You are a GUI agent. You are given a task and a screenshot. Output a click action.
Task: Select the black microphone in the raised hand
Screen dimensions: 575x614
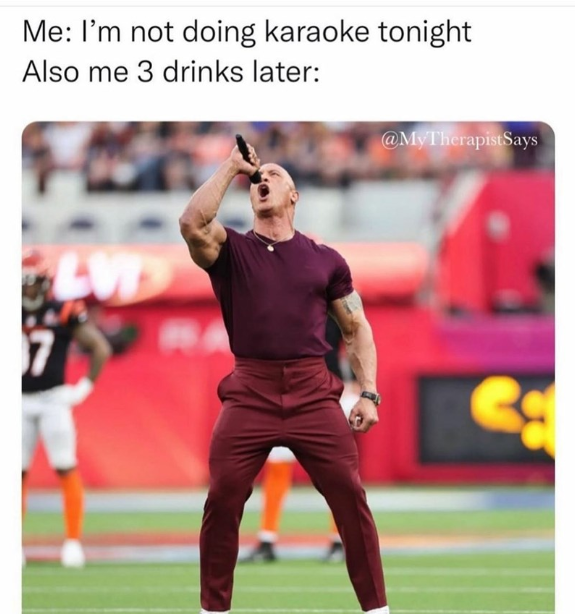248,159
